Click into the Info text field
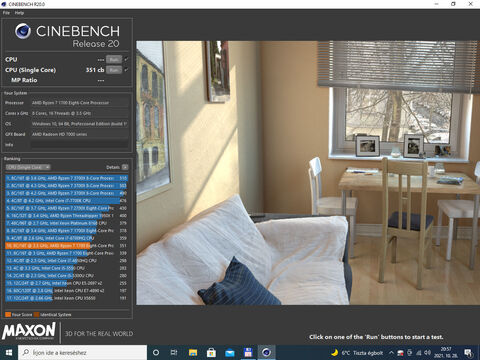This screenshot has width=480, height=360. (x=79, y=144)
